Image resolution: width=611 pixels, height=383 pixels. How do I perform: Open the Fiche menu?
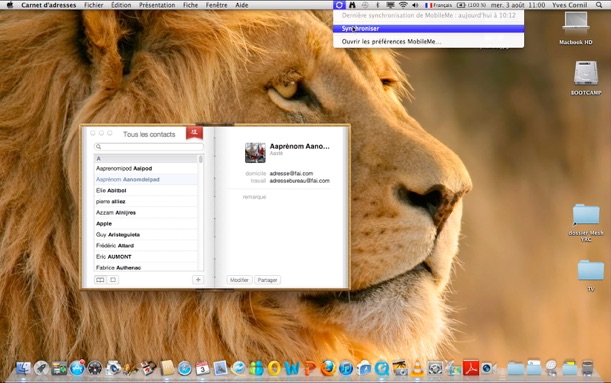(190, 5)
